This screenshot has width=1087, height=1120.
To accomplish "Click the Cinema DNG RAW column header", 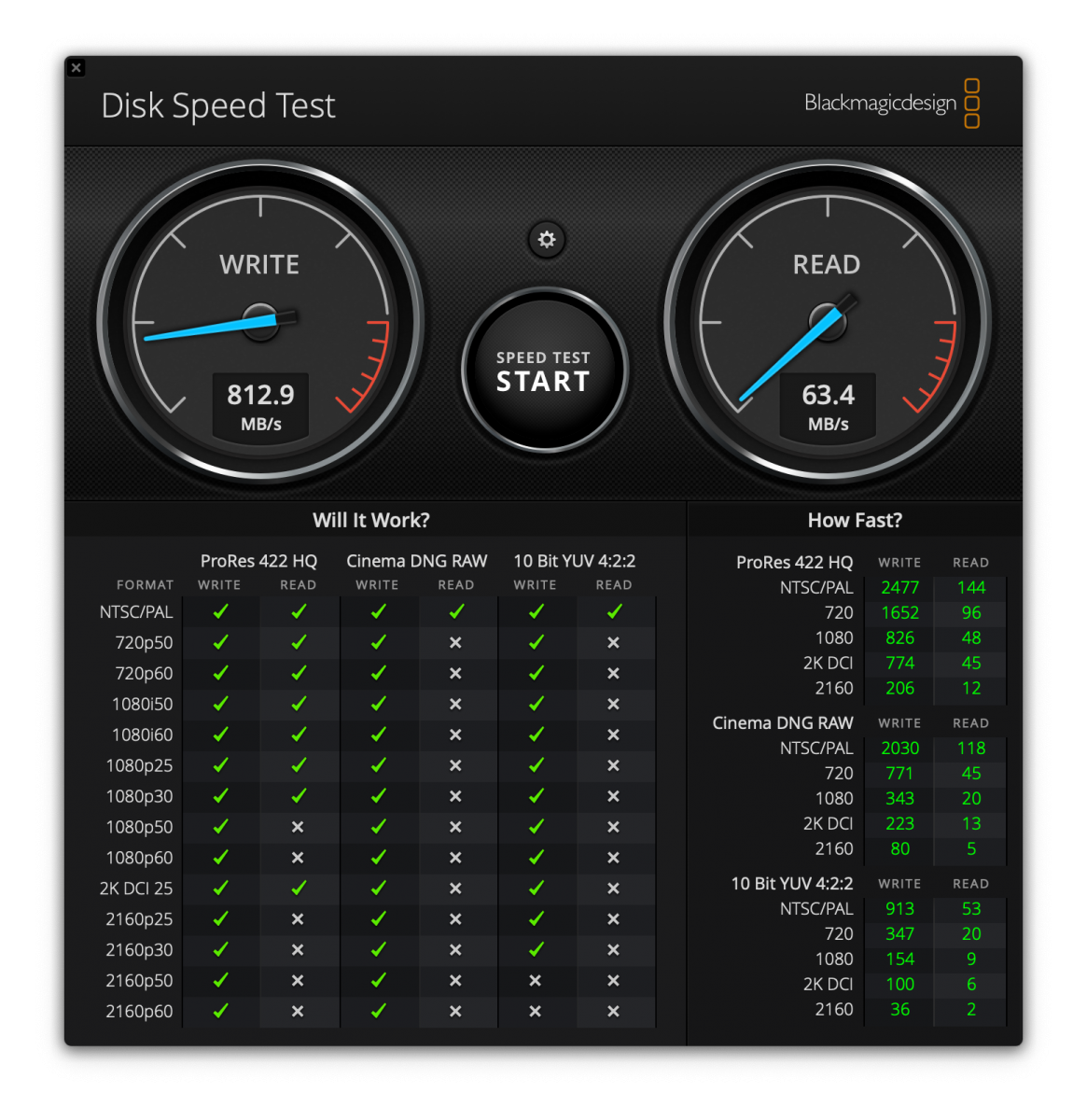I will click(417, 561).
